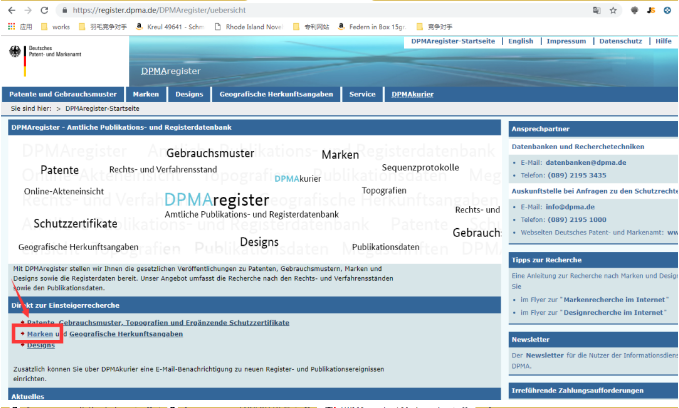Open the 'works' bookmark folder
The width and height of the screenshot is (679, 408).
pos(55,26)
